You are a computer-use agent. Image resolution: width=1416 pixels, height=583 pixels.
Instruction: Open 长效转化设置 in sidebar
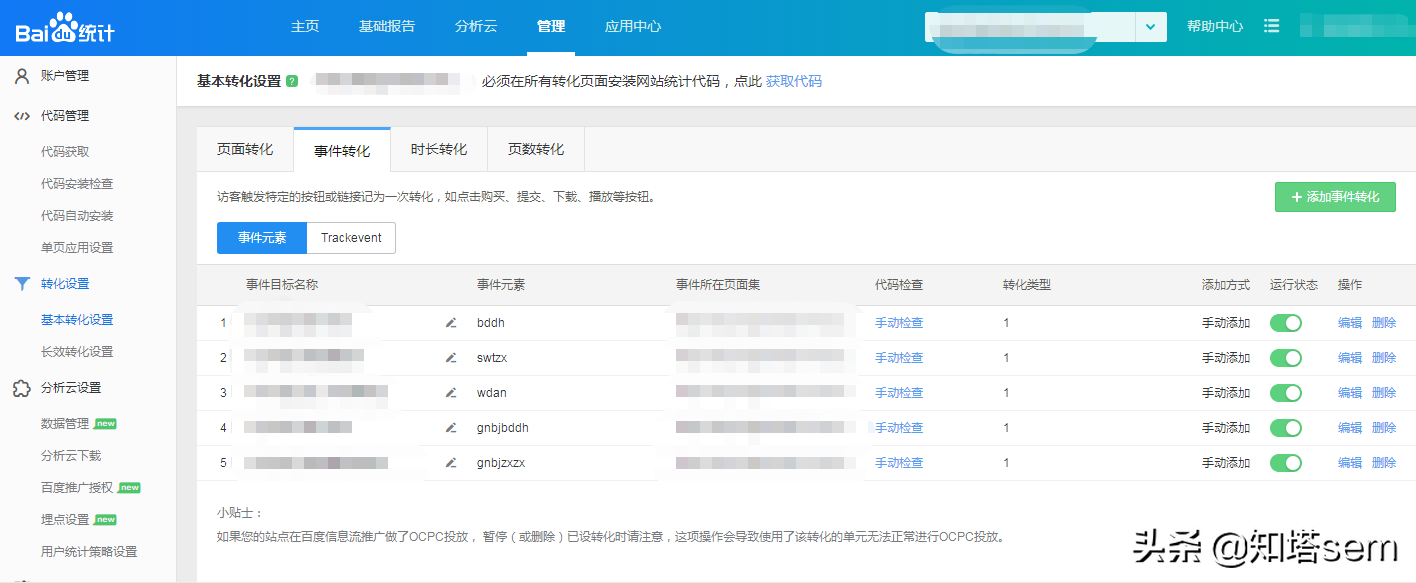tap(77, 352)
